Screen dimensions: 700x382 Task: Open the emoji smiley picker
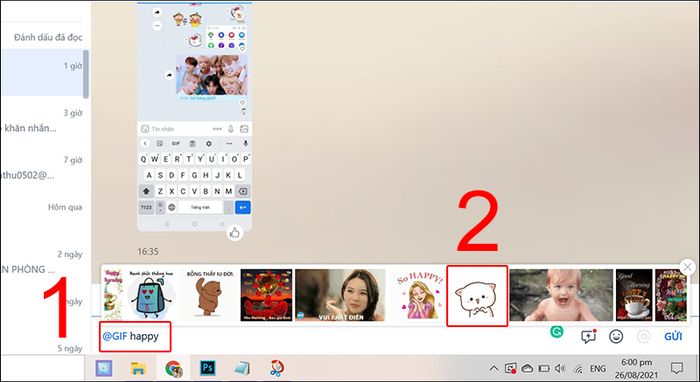(616, 336)
